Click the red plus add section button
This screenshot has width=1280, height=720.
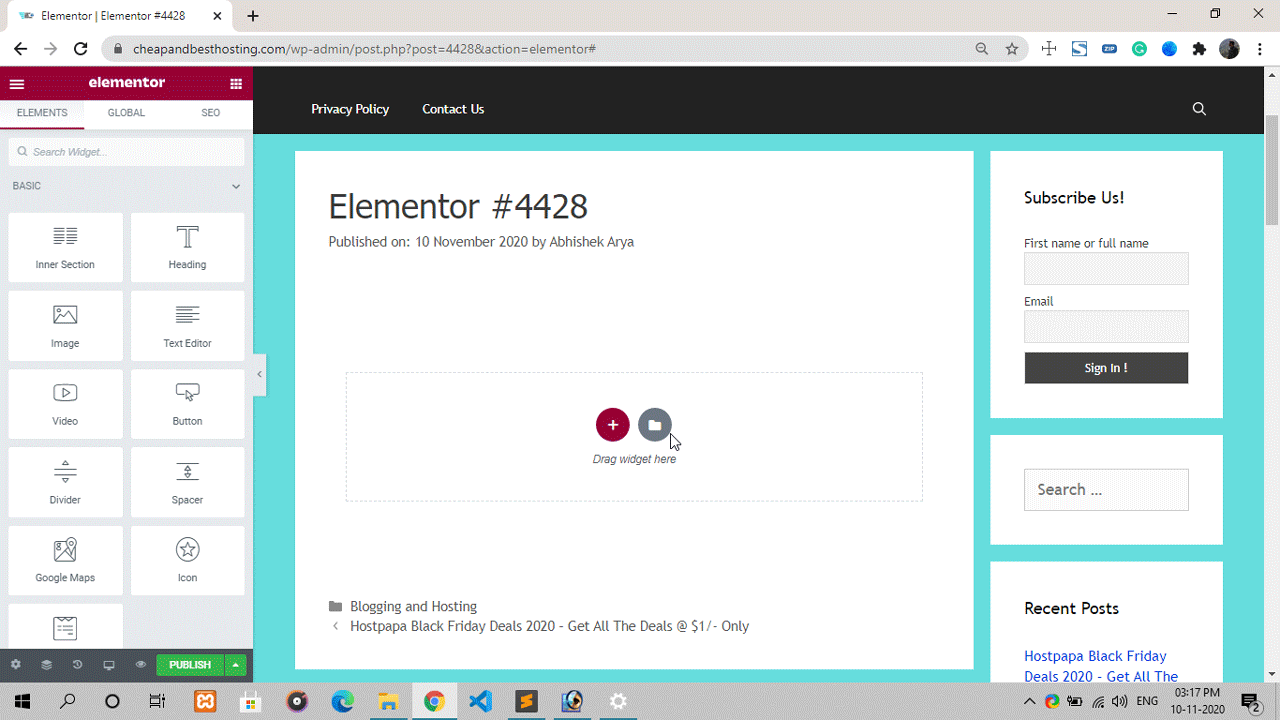(x=613, y=425)
